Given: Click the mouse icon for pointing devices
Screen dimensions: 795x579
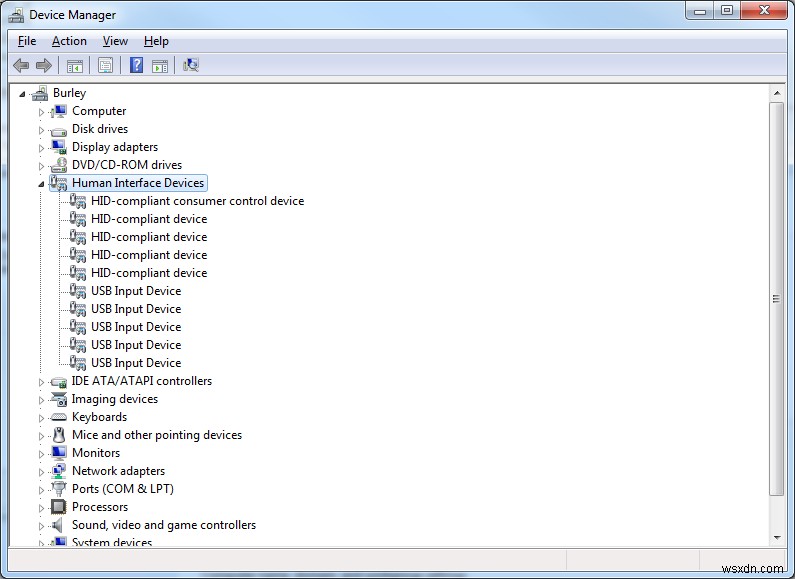Looking at the screenshot, I should pyautogui.click(x=59, y=435).
